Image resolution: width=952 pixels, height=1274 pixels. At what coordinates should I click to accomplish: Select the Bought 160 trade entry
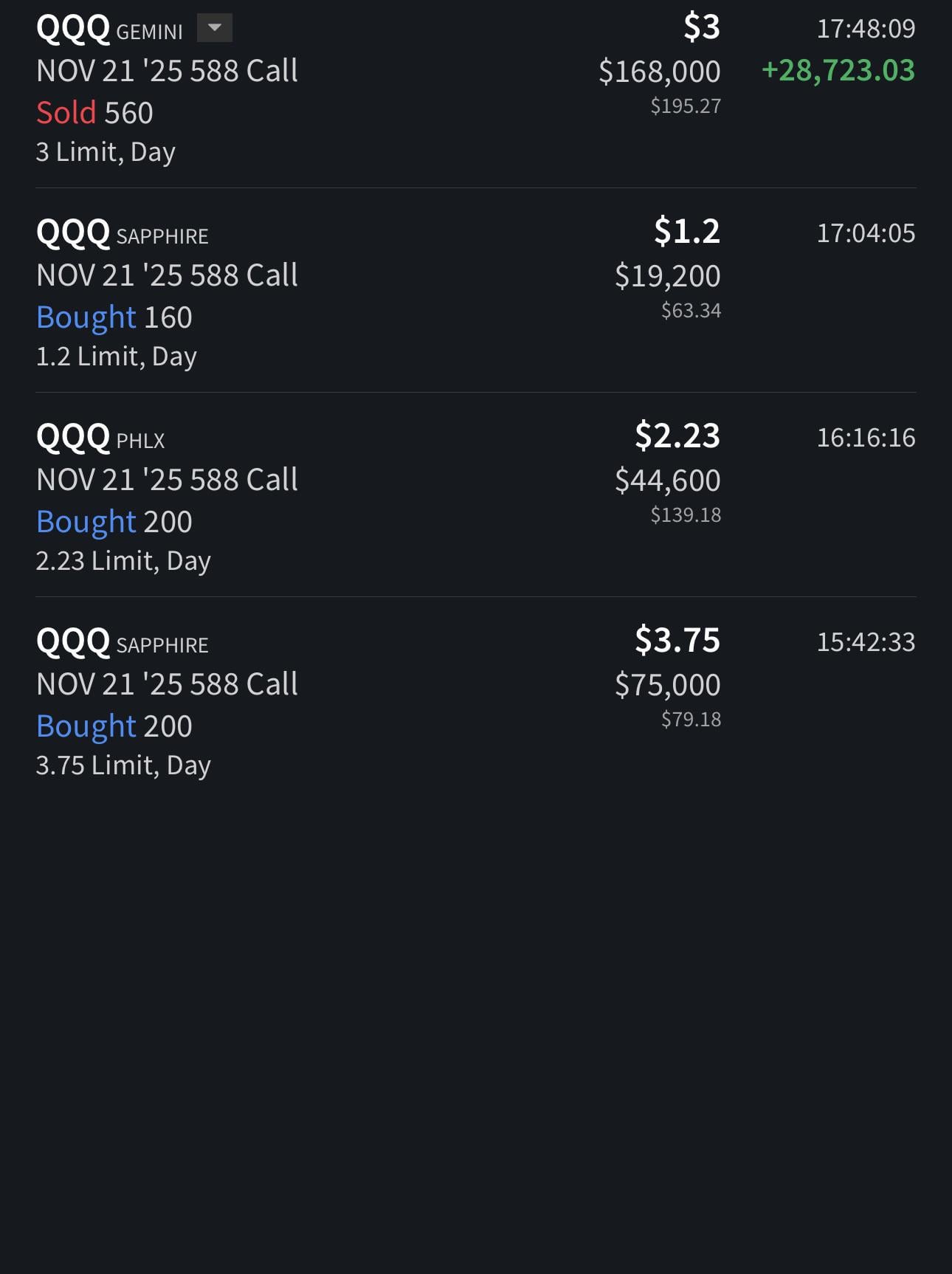pyautogui.click(x=114, y=317)
